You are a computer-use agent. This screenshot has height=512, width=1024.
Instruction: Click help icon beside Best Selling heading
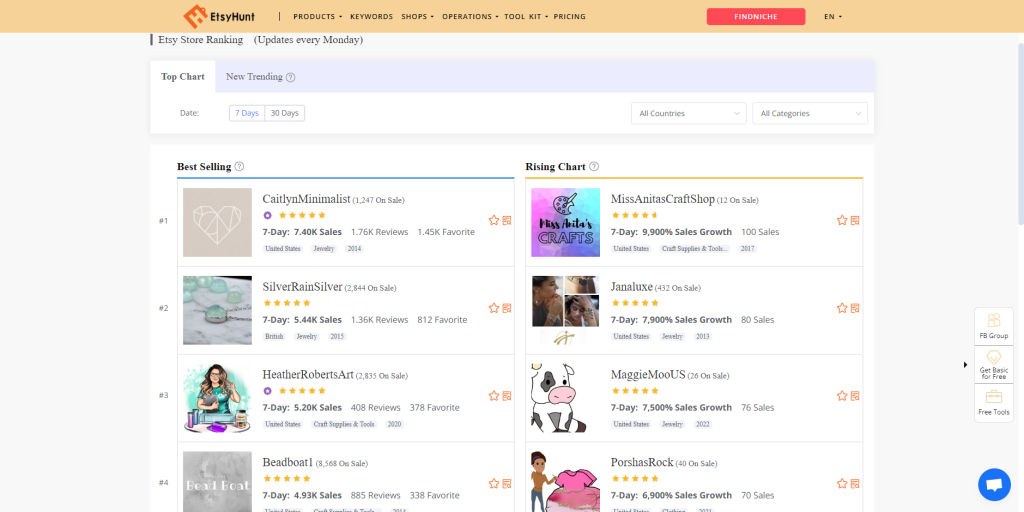pyautogui.click(x=240, y=167)
